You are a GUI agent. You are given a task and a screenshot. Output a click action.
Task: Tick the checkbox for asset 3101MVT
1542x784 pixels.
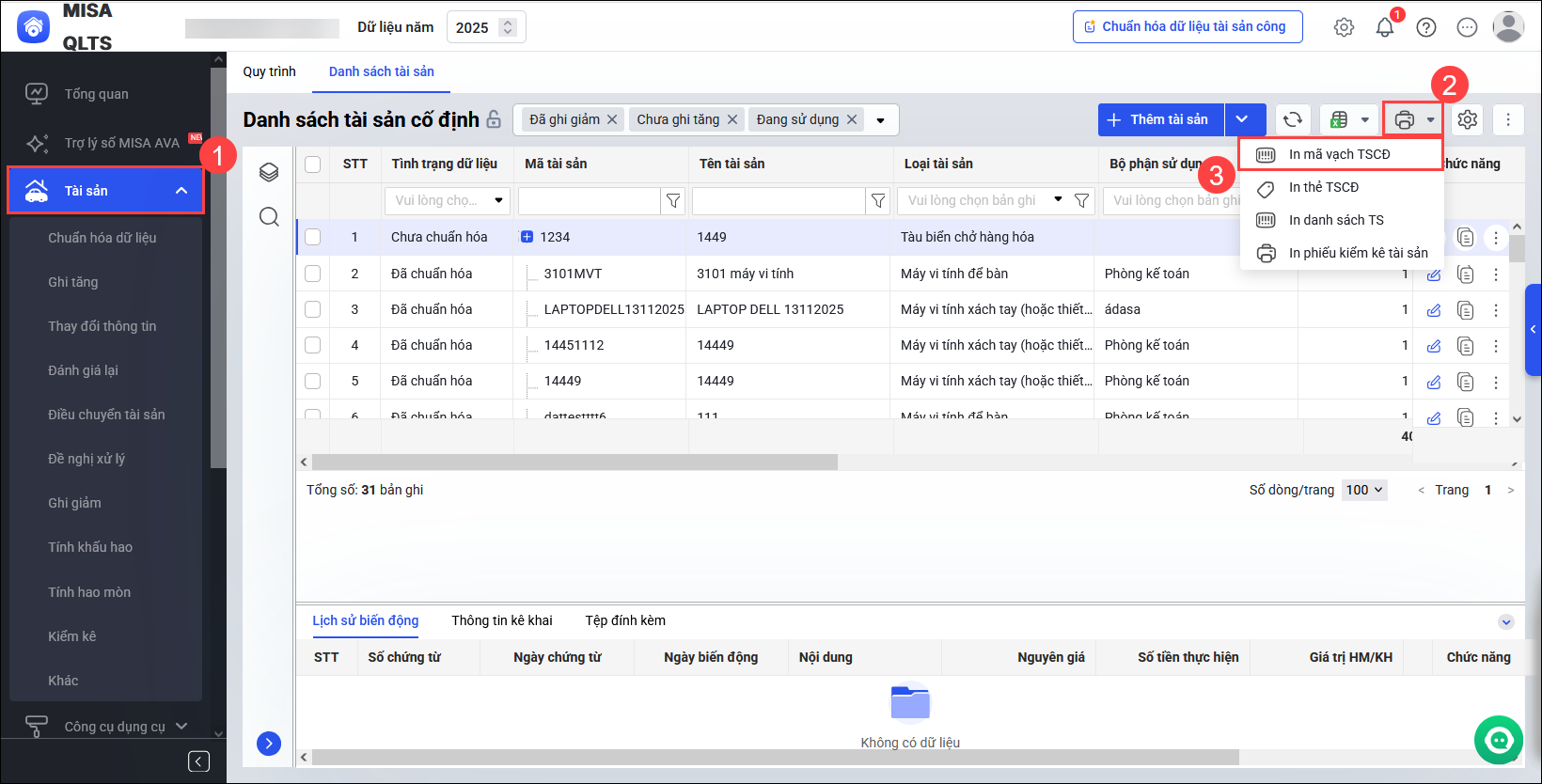click(x=313, y=274)
